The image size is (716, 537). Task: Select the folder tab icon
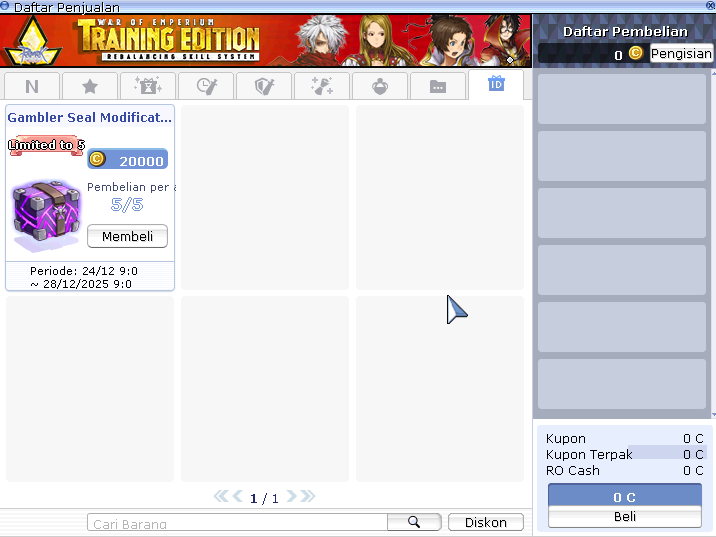[x=438, y=86]
